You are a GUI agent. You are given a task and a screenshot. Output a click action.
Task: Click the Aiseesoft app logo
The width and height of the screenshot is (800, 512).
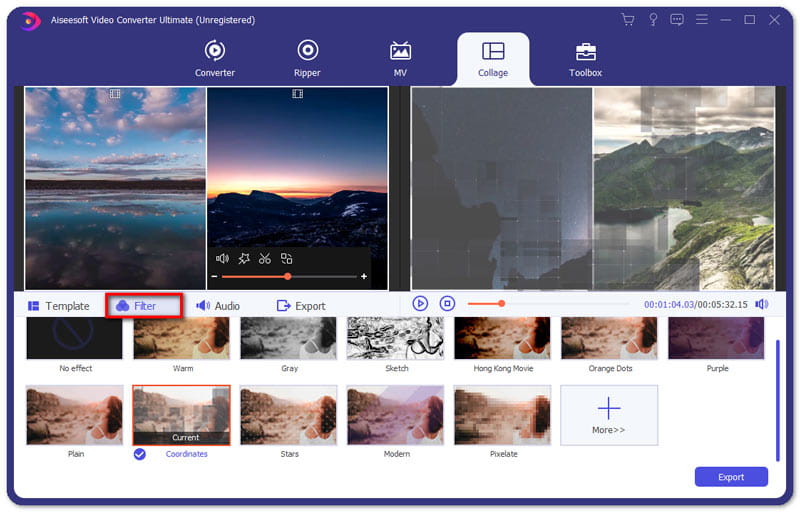[31, 20]
